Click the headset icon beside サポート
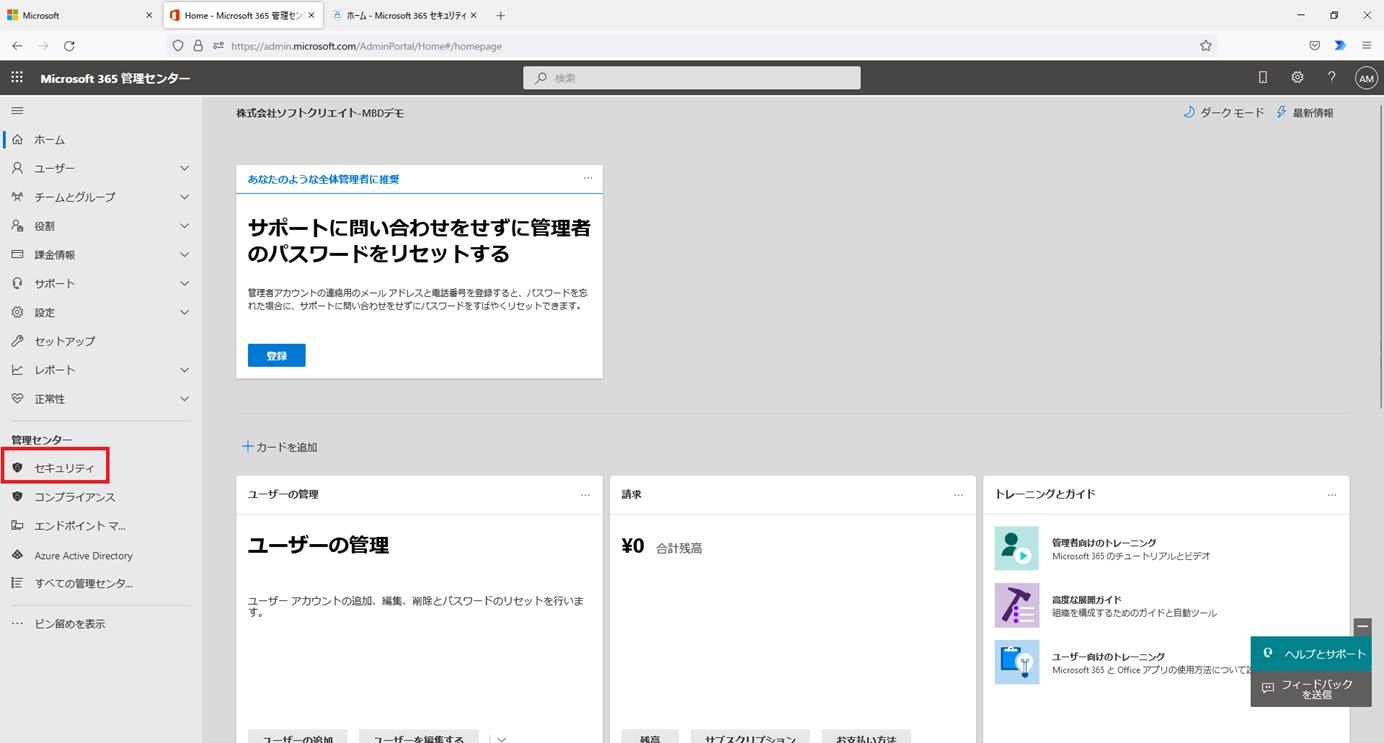Viewport: 1384px width, 743px height. [17, 284]
